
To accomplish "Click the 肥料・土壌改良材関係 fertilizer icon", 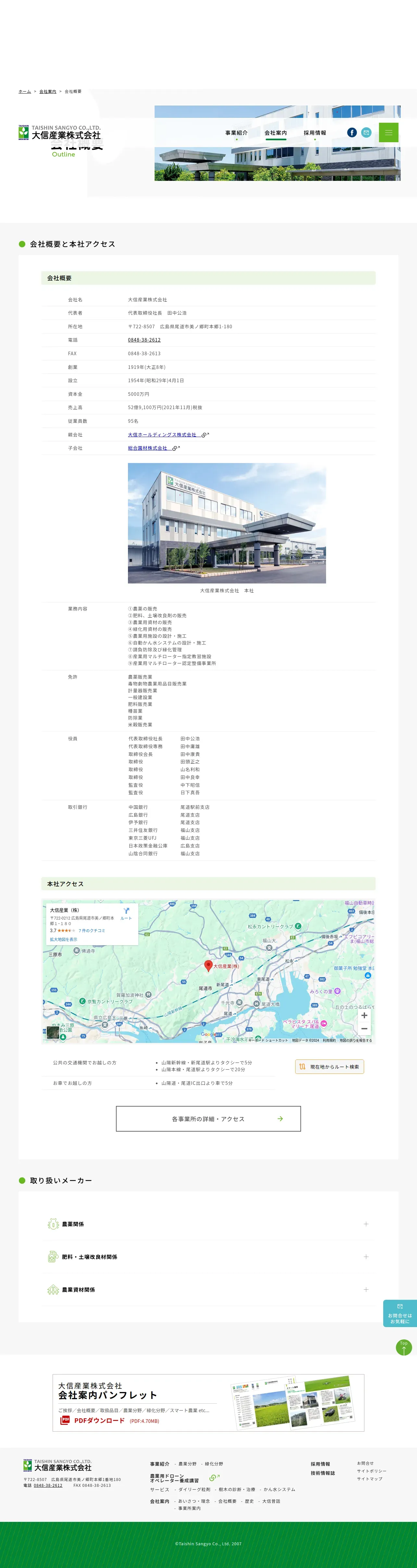I will pos(53,1257).
